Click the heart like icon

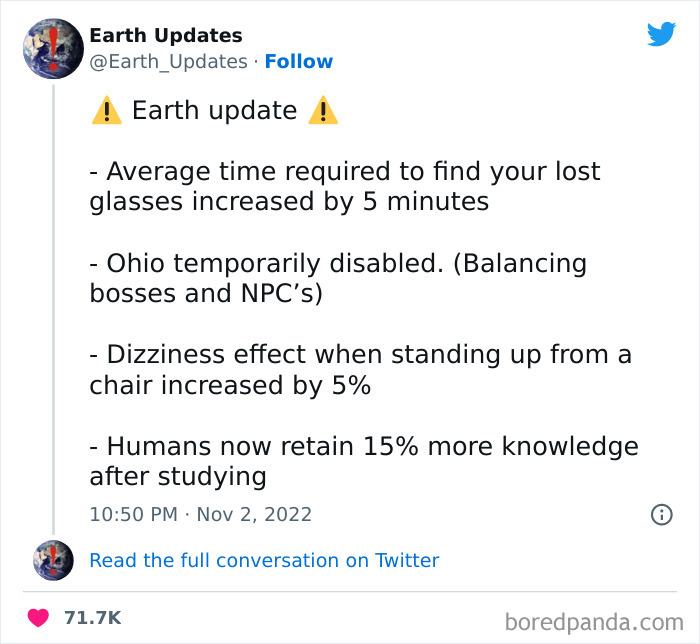[40, 617]
